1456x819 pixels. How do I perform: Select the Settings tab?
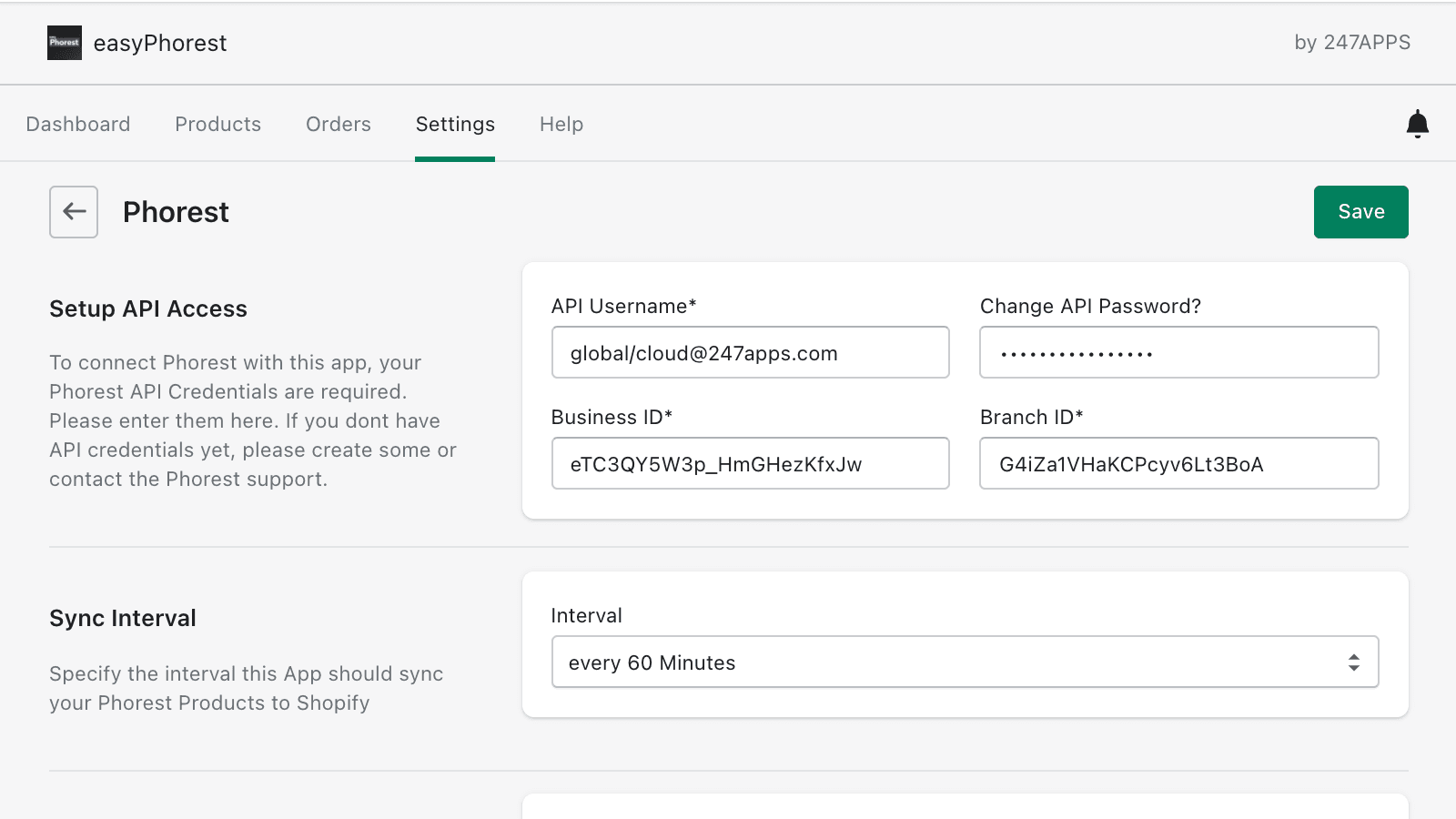455,125
